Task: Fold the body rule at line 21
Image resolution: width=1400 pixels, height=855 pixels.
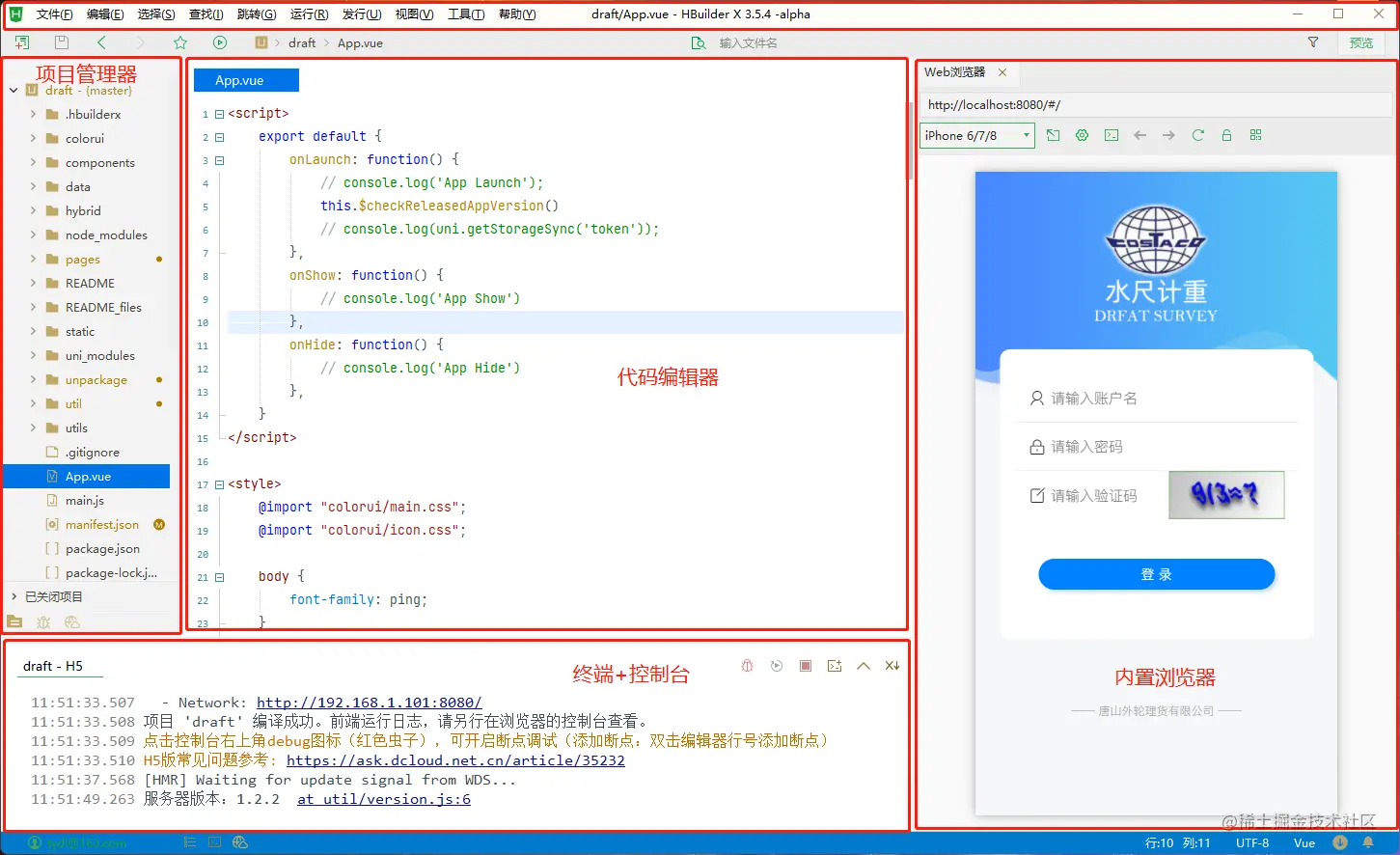Action: point(219,577)
